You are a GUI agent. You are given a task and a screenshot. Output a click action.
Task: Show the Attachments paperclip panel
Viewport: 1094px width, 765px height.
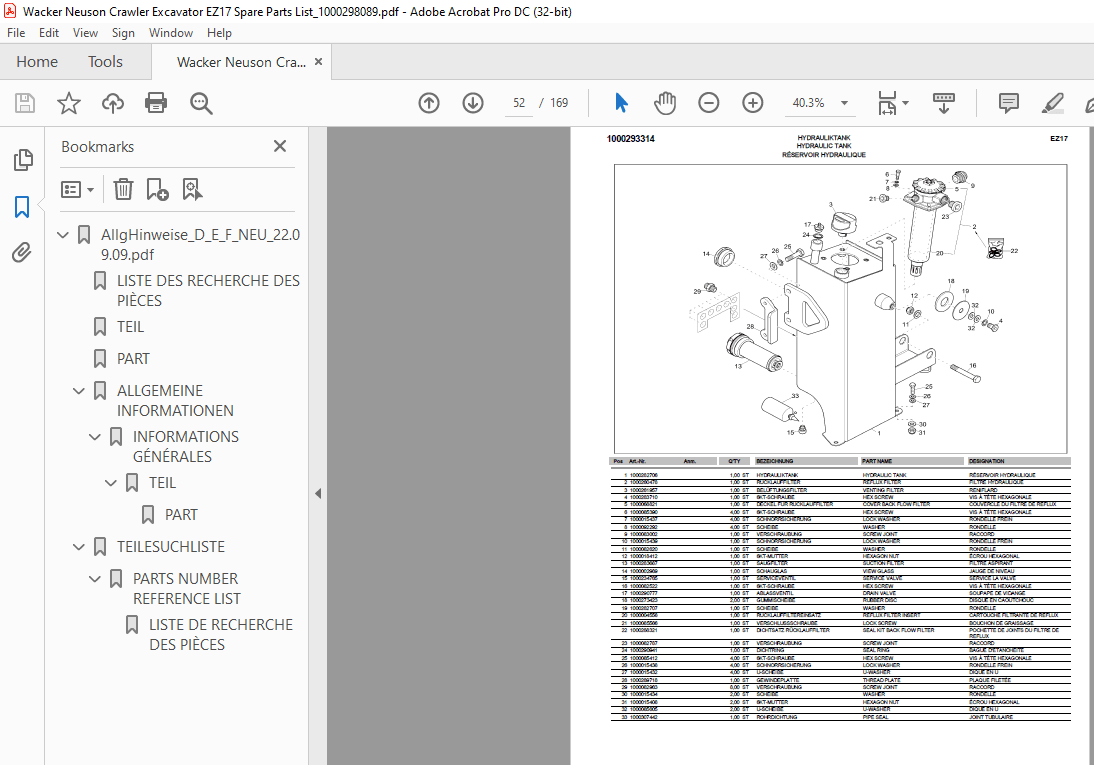(x=22, y=252)
